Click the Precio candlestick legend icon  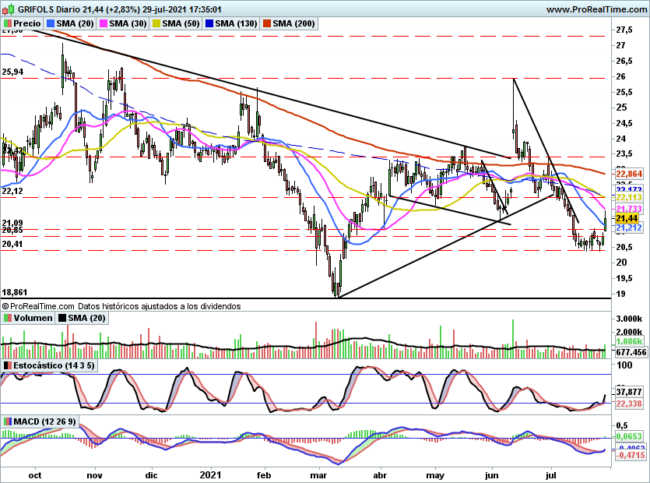[7, 24]
